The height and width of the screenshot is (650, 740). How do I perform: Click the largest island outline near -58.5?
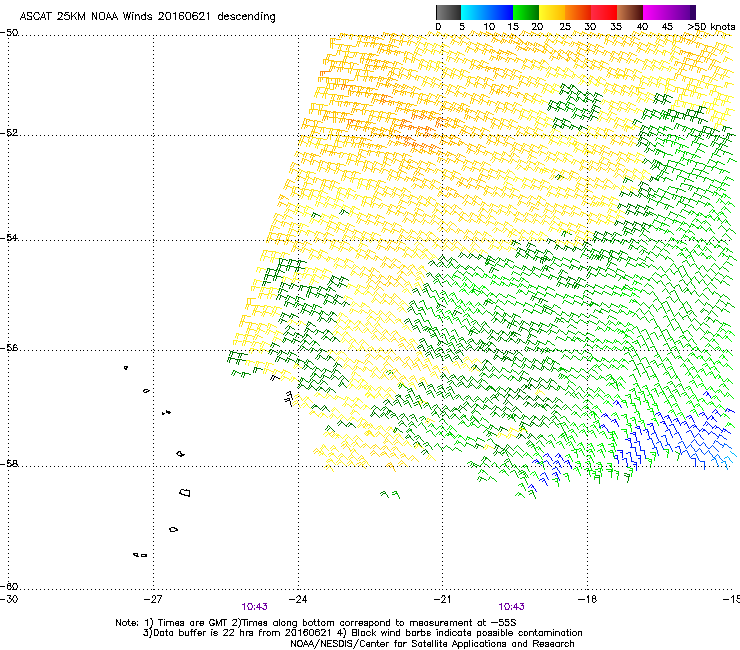(x=185, y=493)
